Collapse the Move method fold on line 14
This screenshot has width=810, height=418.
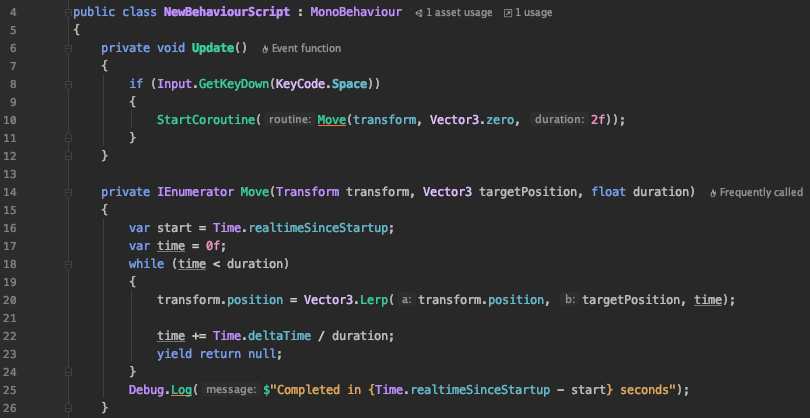[x=68, y=193]
